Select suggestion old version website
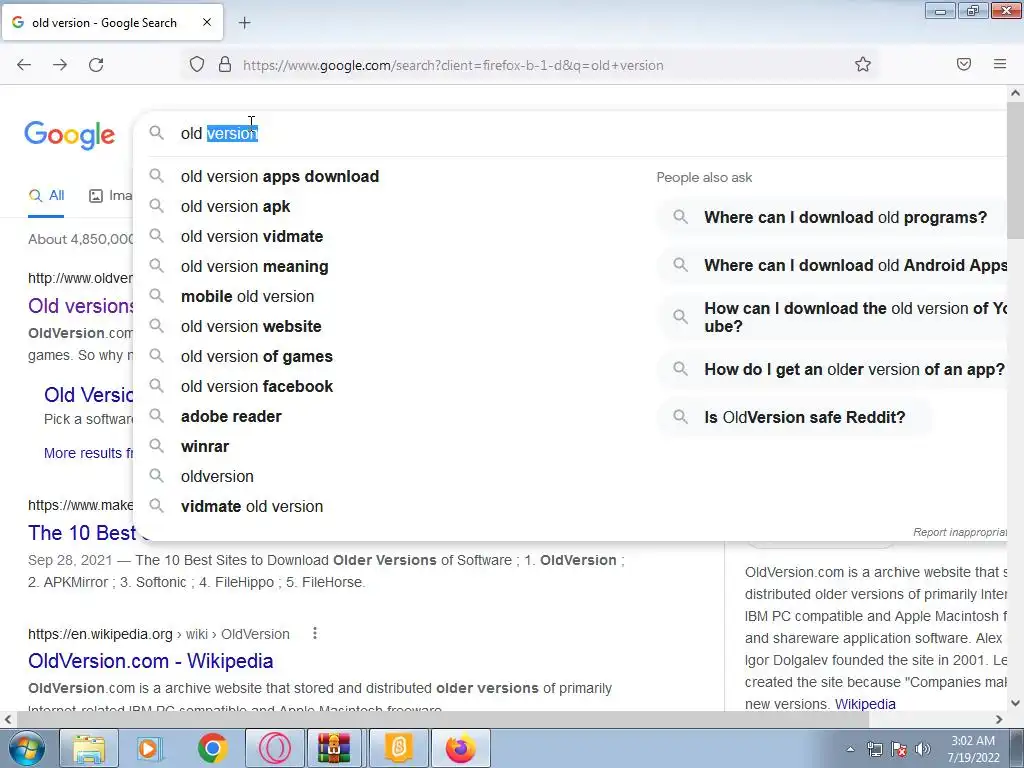The height and width of the screenshot is (768, 1024). 251,327
